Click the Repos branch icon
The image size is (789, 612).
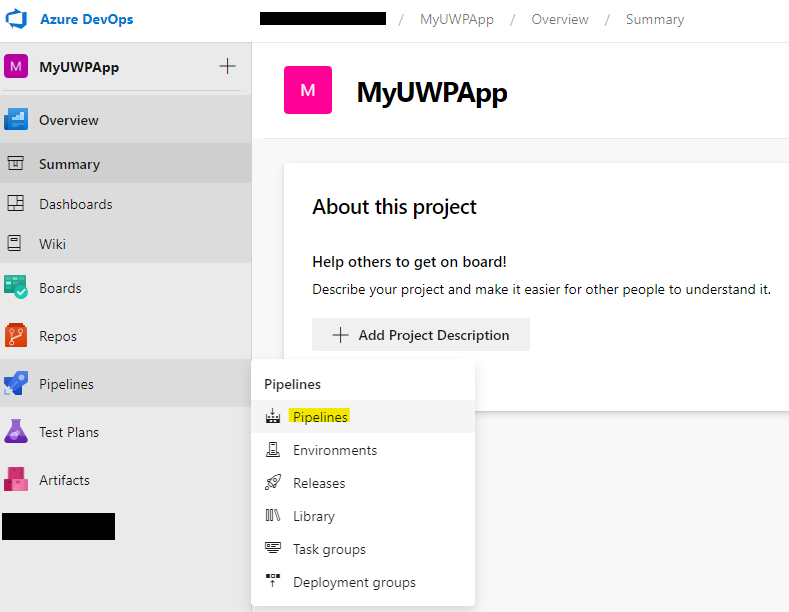16,335
